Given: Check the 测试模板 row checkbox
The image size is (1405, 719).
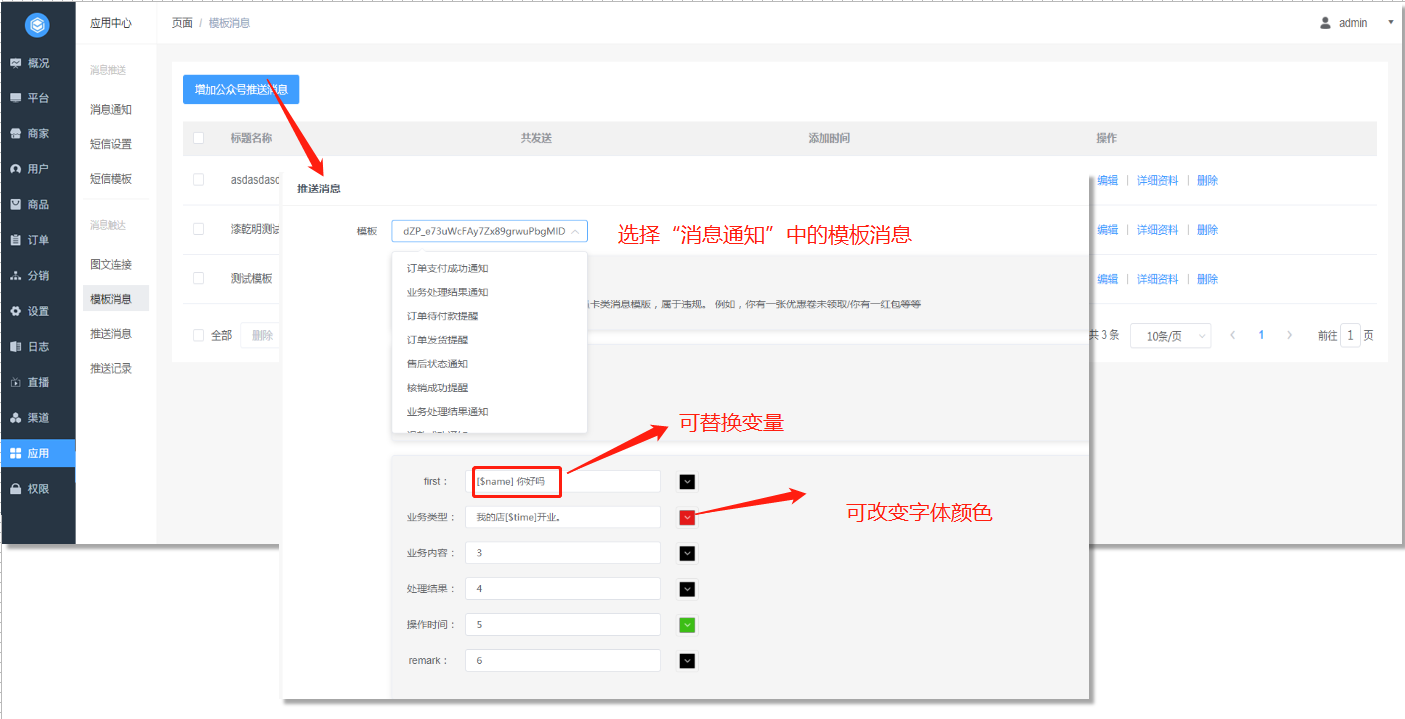Looking at the screenshot, I should pyautogui.click(x=198, y=278).
